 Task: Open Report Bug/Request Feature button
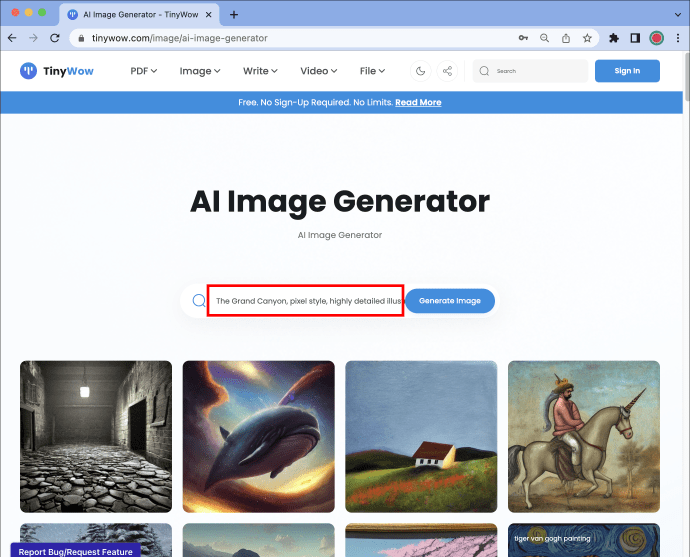click(75, 551)
